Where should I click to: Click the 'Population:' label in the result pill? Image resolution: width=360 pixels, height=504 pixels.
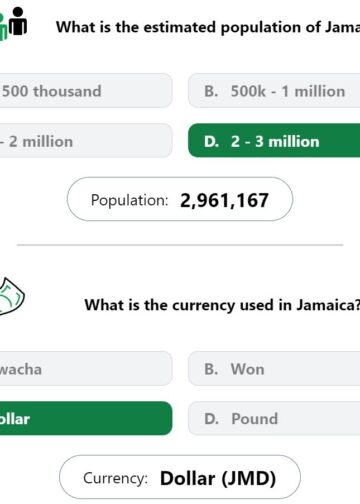tap(129, 200)
